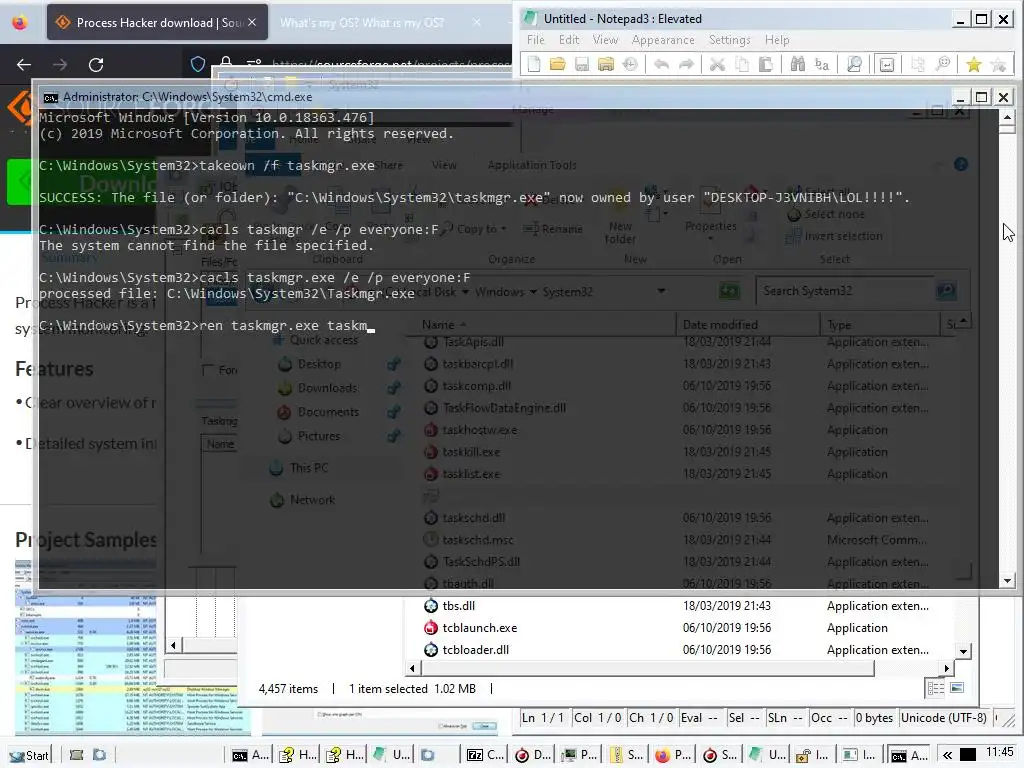The height and width of the screenshot is (768, 1024).
Task: Click the Redo arrow in Notepad3 toolbar
Action: pos(686,64)
